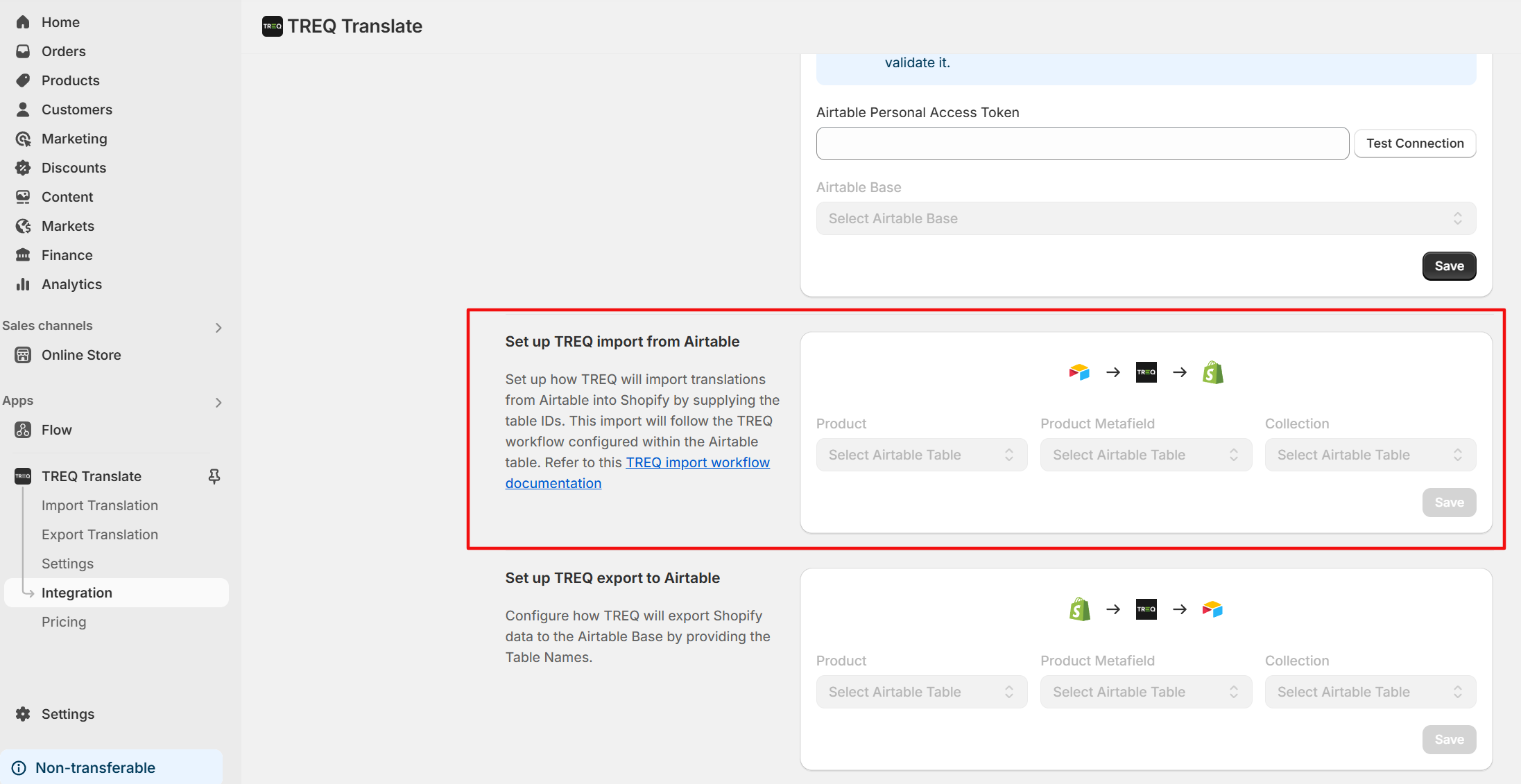Click the Analytics bar chart icon
This screenshot has height=784, width=1521.
pyautogui.click(x=23, y=284)
